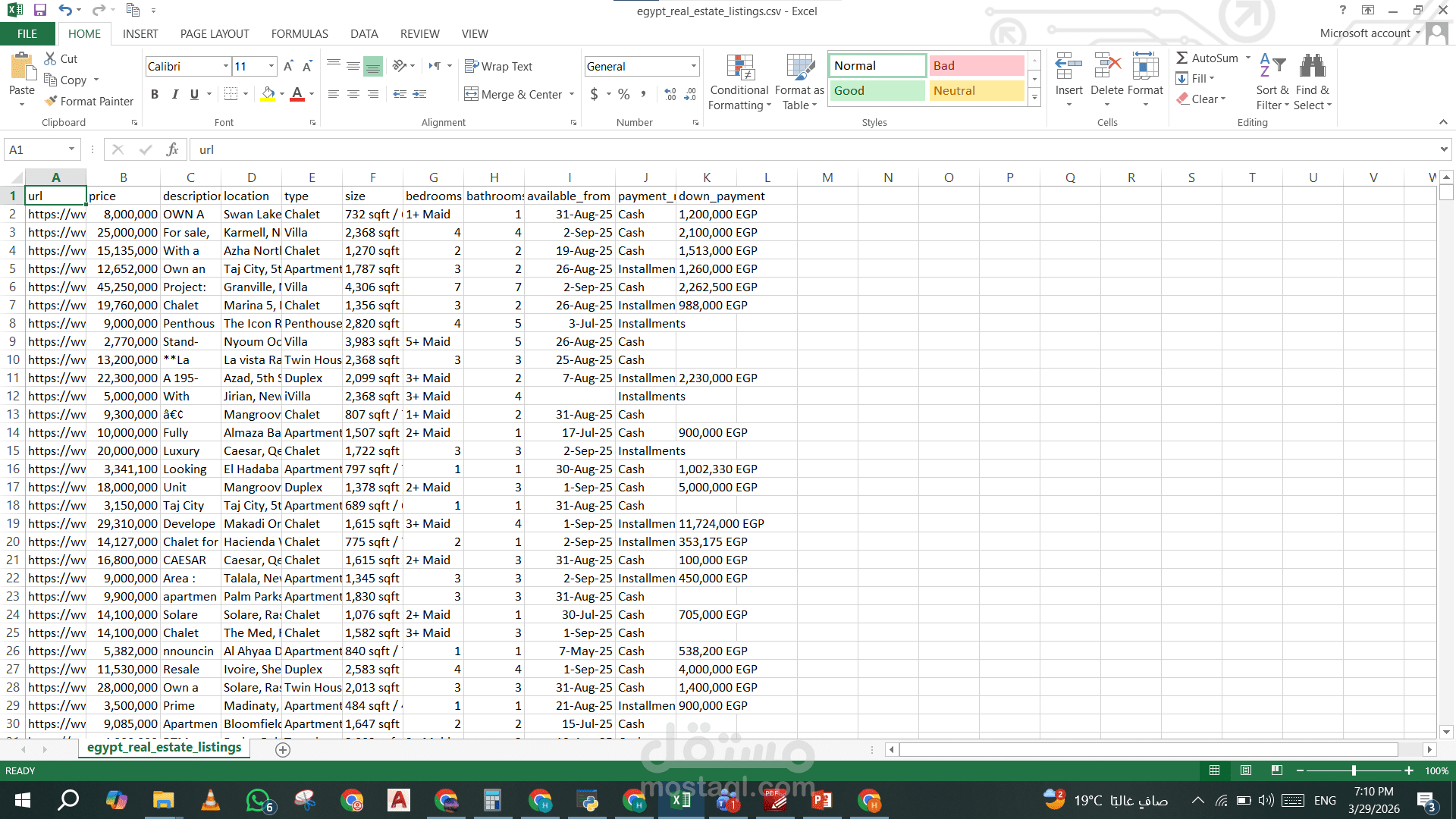Click the Copy button
This screenshot has height=819, width=1456.
[x=66, y=80]
